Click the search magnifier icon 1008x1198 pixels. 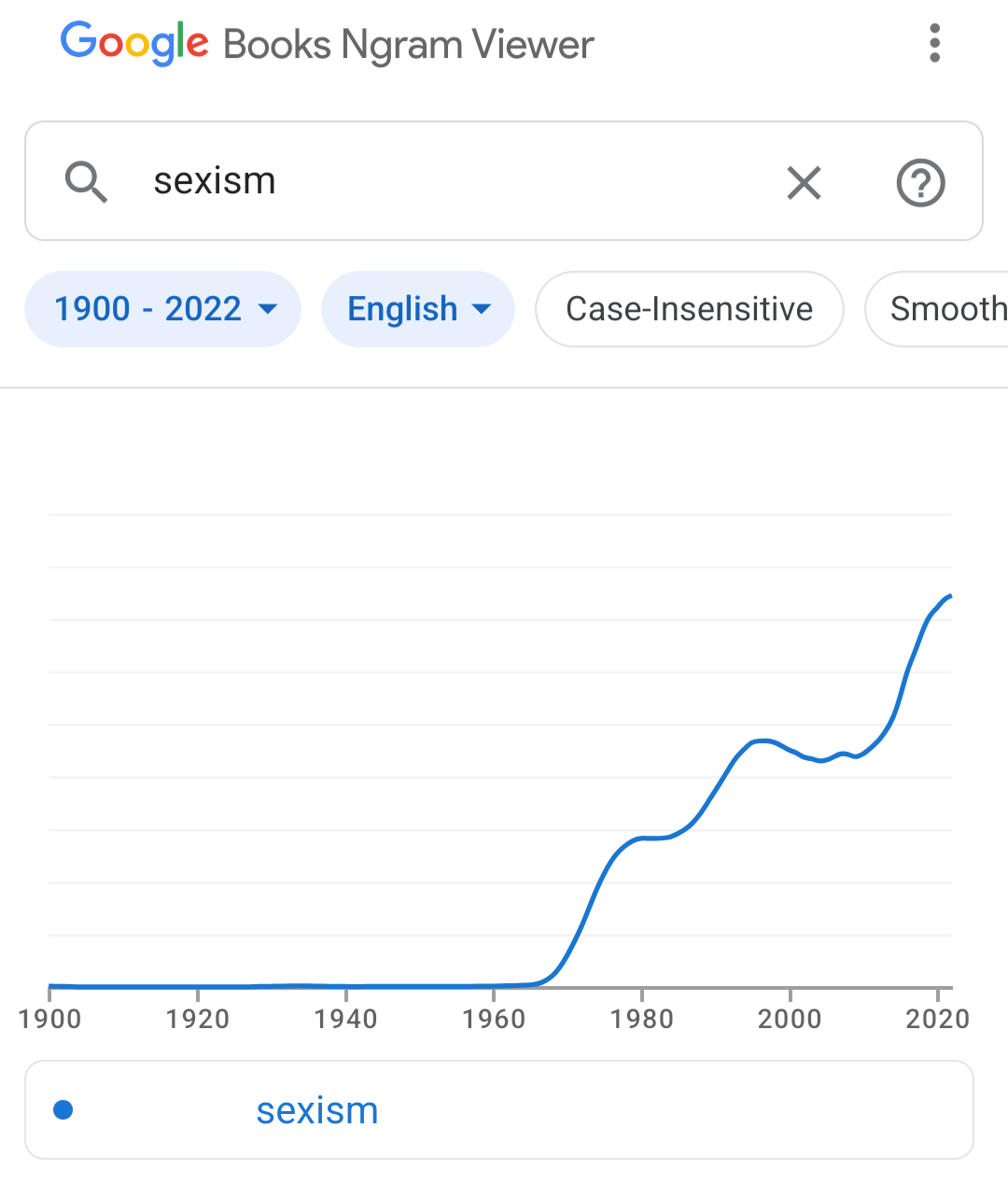coord(86,181)
